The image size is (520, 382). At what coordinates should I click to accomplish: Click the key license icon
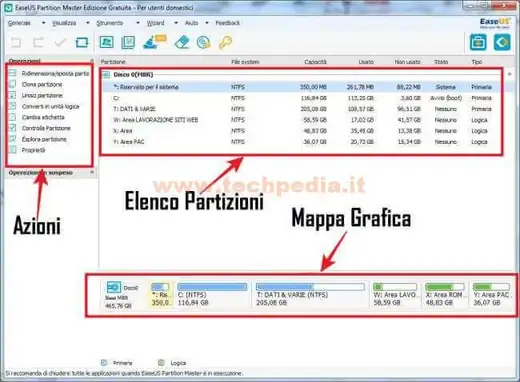point(225,42)
